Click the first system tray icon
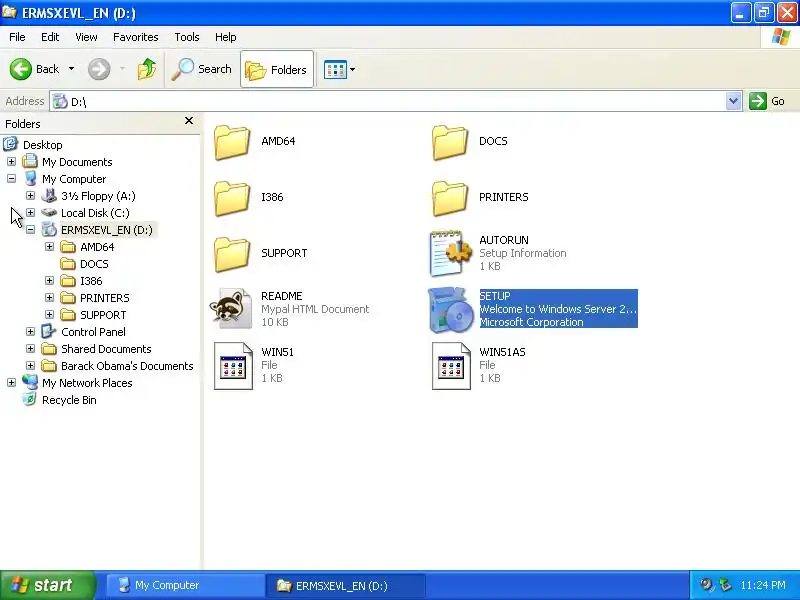The image size is (800, 600). [706, 585]
